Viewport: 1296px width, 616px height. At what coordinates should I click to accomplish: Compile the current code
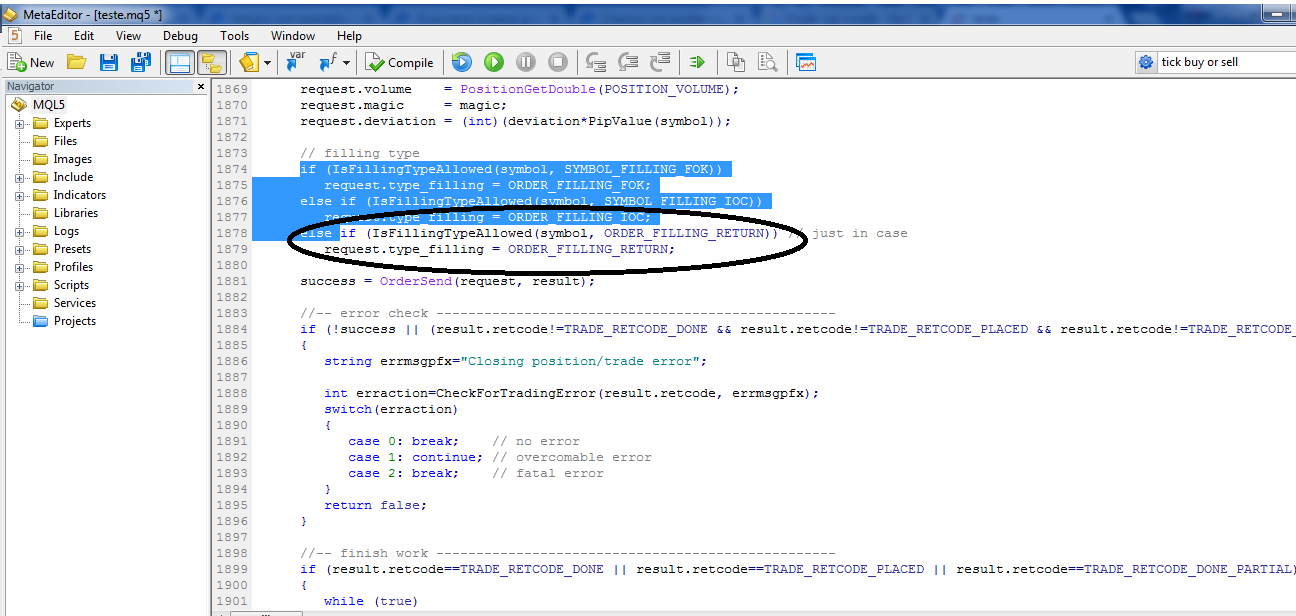tap(399, 62)
